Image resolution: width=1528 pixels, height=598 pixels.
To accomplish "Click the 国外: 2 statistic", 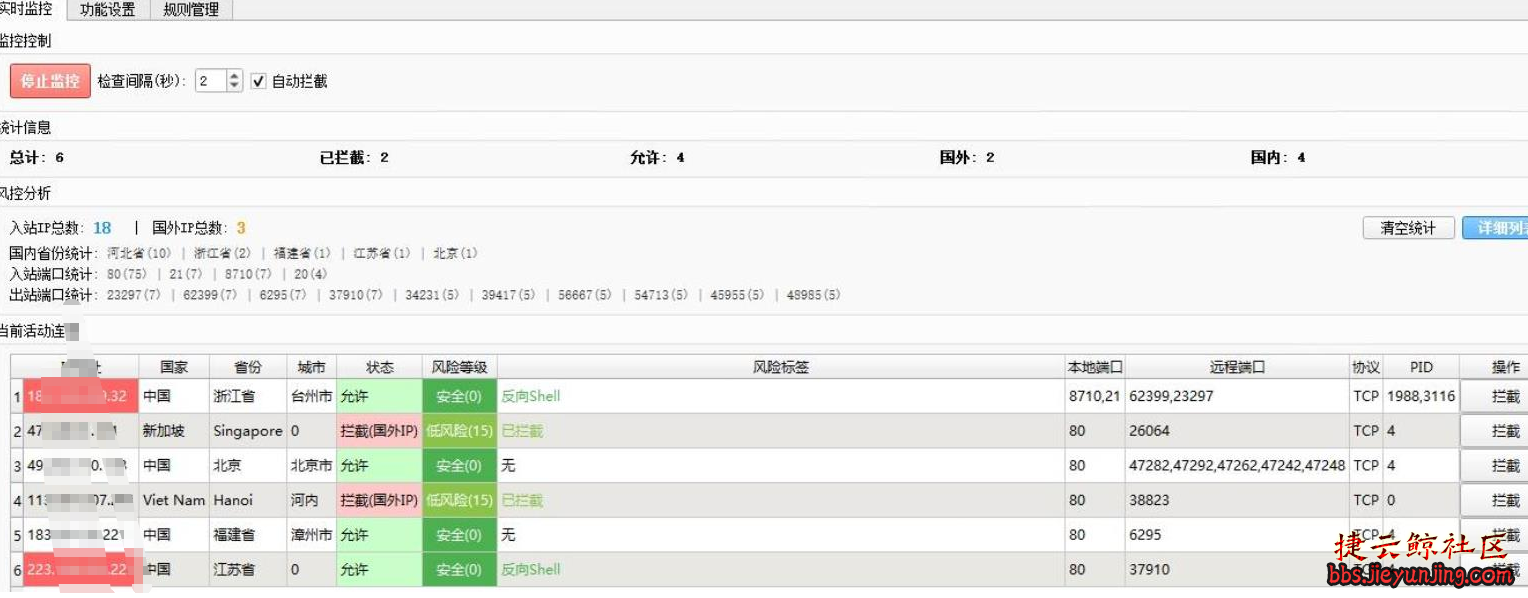I will 967,158.
